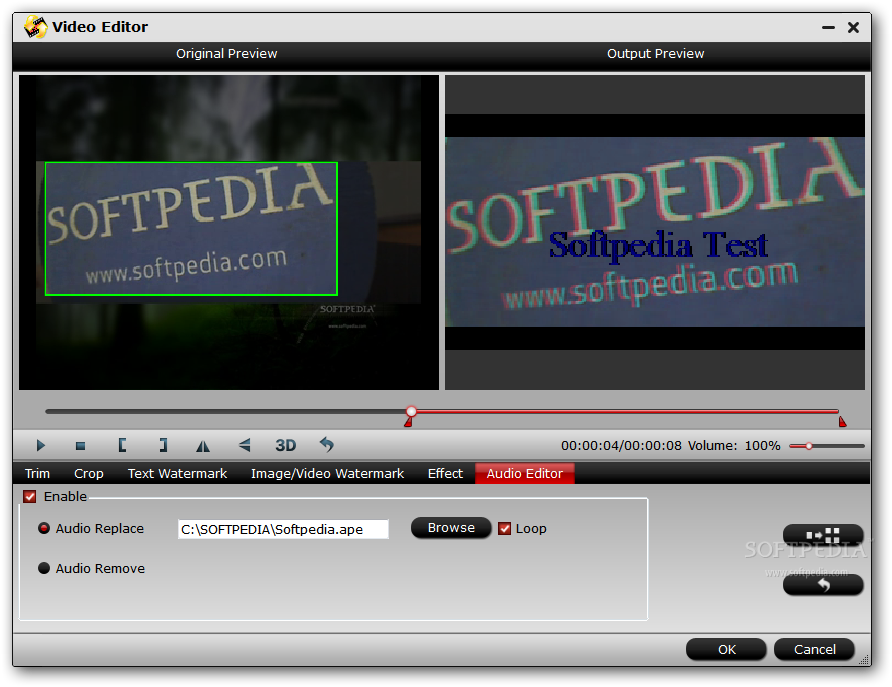Click the Original Preview header label
892x687 pixels.
tap(226, 53)
